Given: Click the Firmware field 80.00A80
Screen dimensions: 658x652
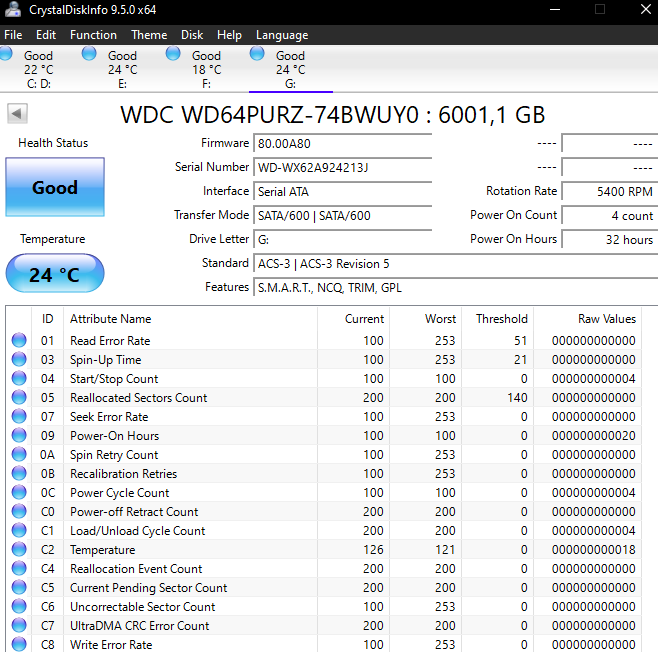Looking at the screenshot, I should pyautogui.click(x=342, y=143).
